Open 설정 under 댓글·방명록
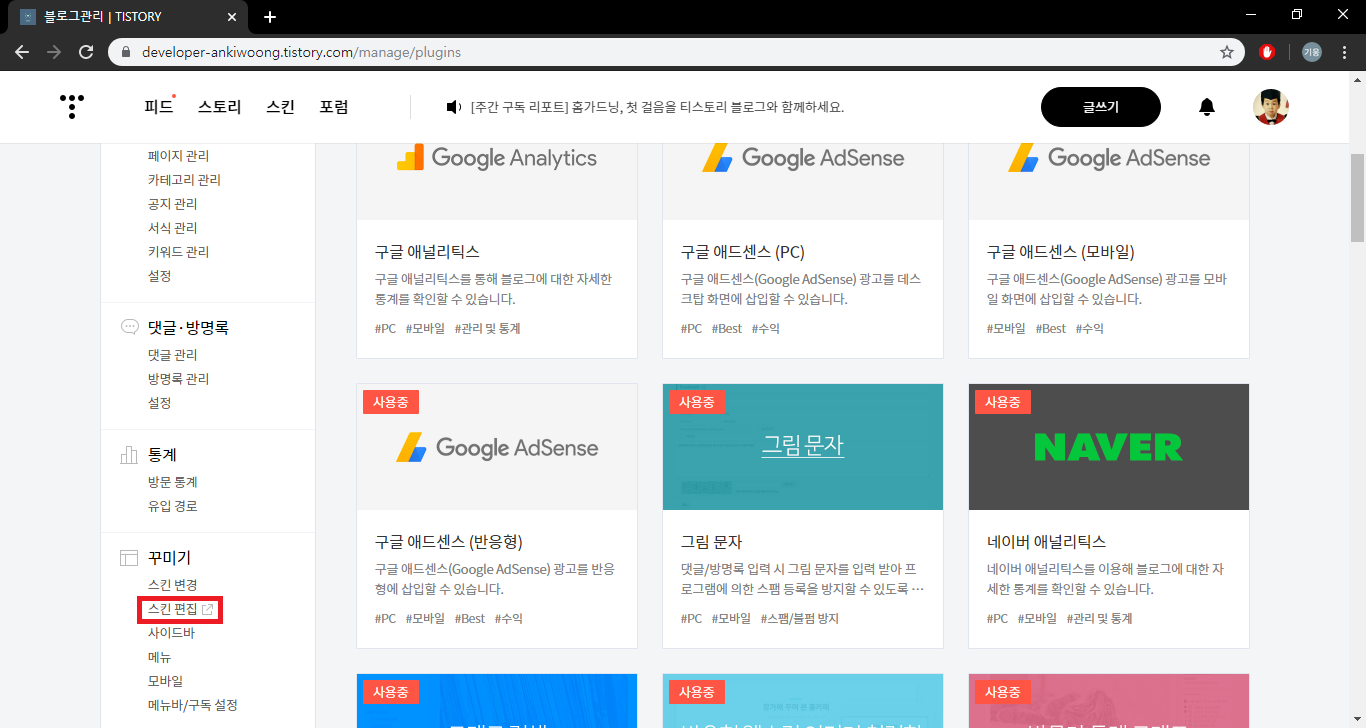 [159, 403]
